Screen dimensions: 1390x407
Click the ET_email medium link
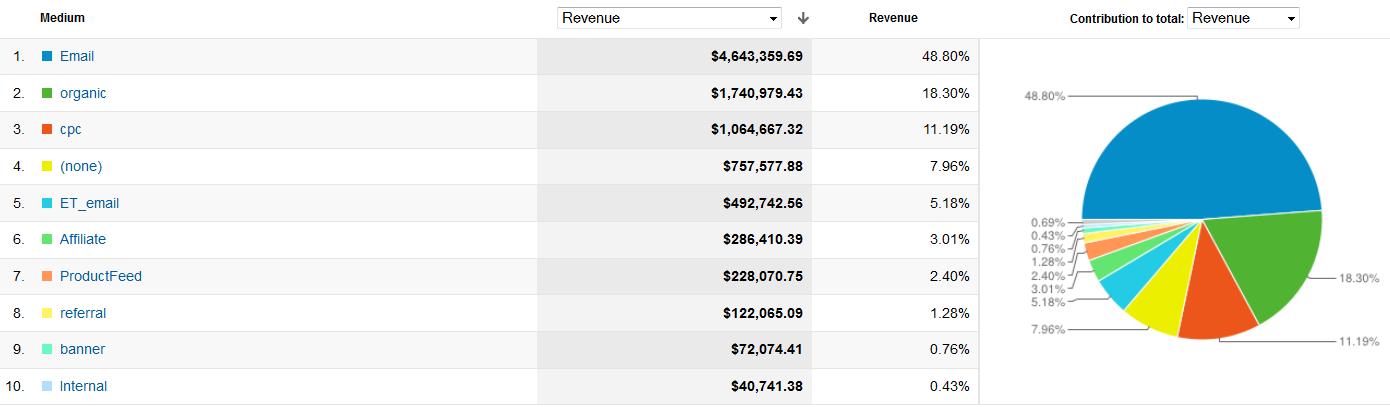pyautogui.click(x=89, y=203)
